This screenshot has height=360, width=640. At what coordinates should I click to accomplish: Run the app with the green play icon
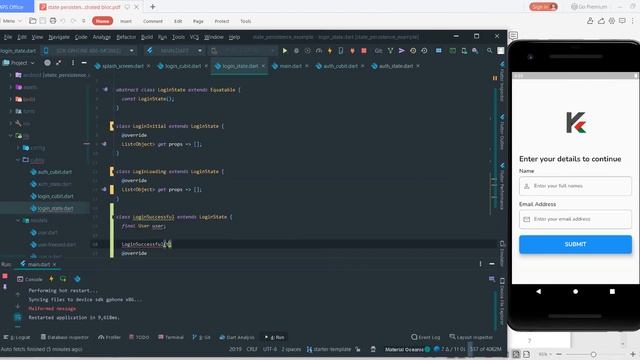pyautogui.click(x=285, y=51)
